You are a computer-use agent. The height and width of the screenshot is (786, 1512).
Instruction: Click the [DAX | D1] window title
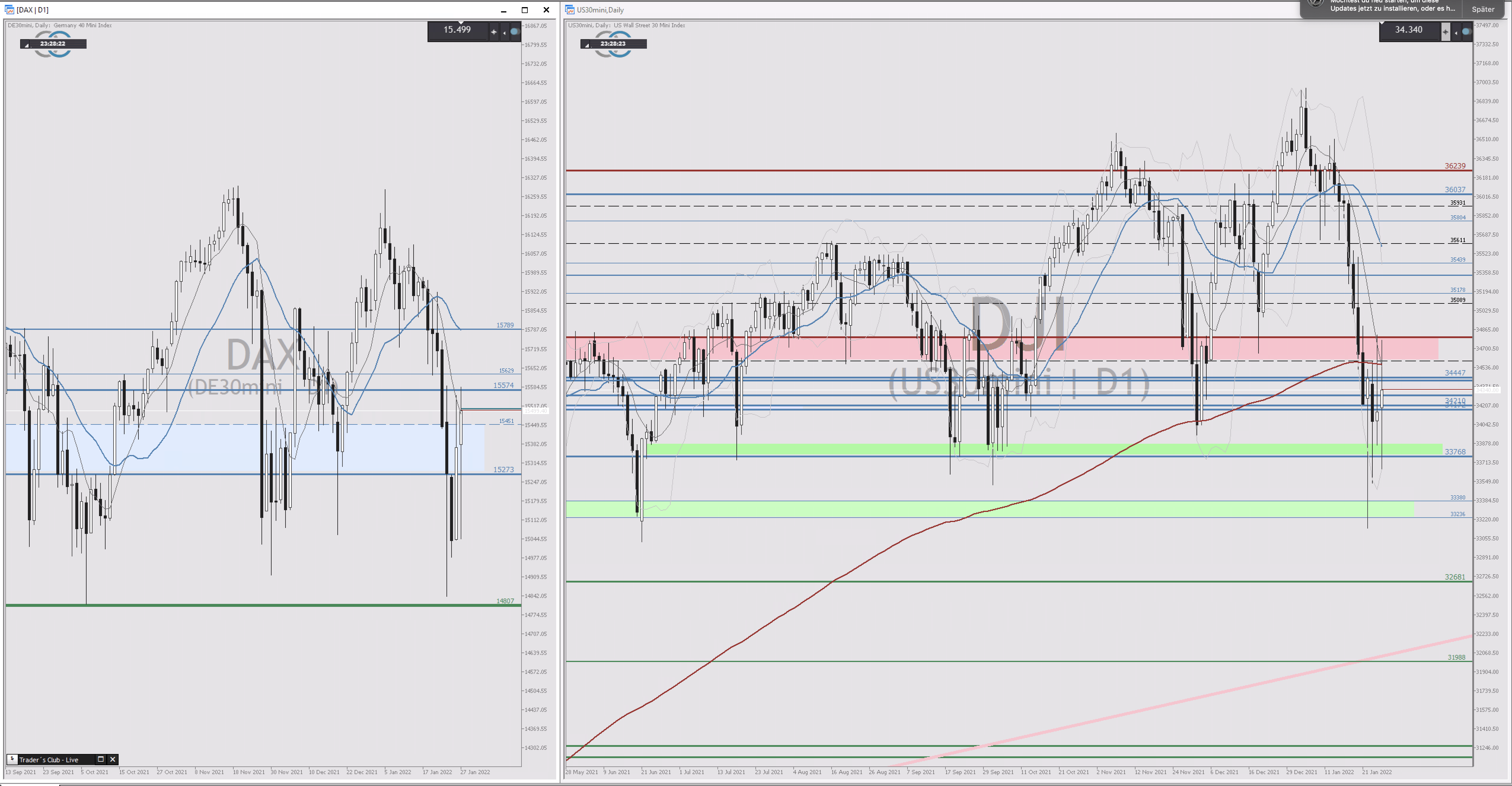point(33,10)
